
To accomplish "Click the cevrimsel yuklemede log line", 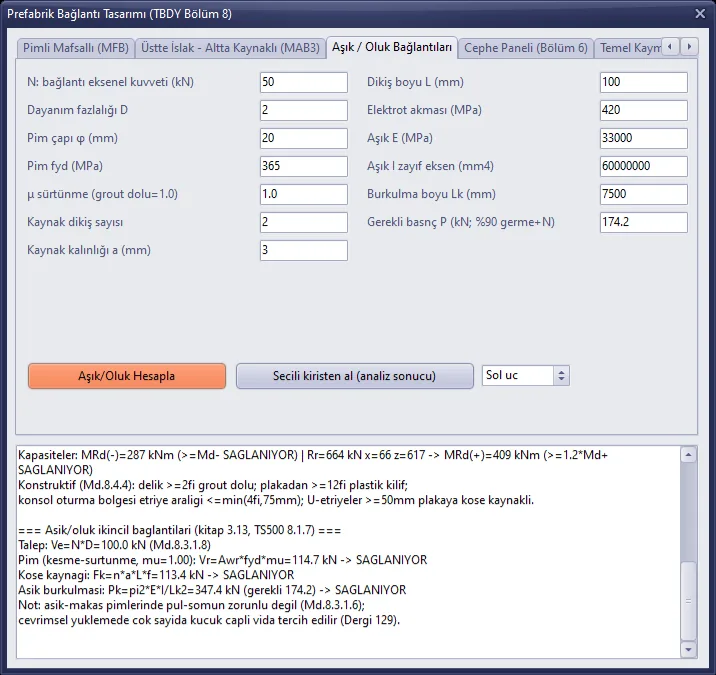I will 209,620.
